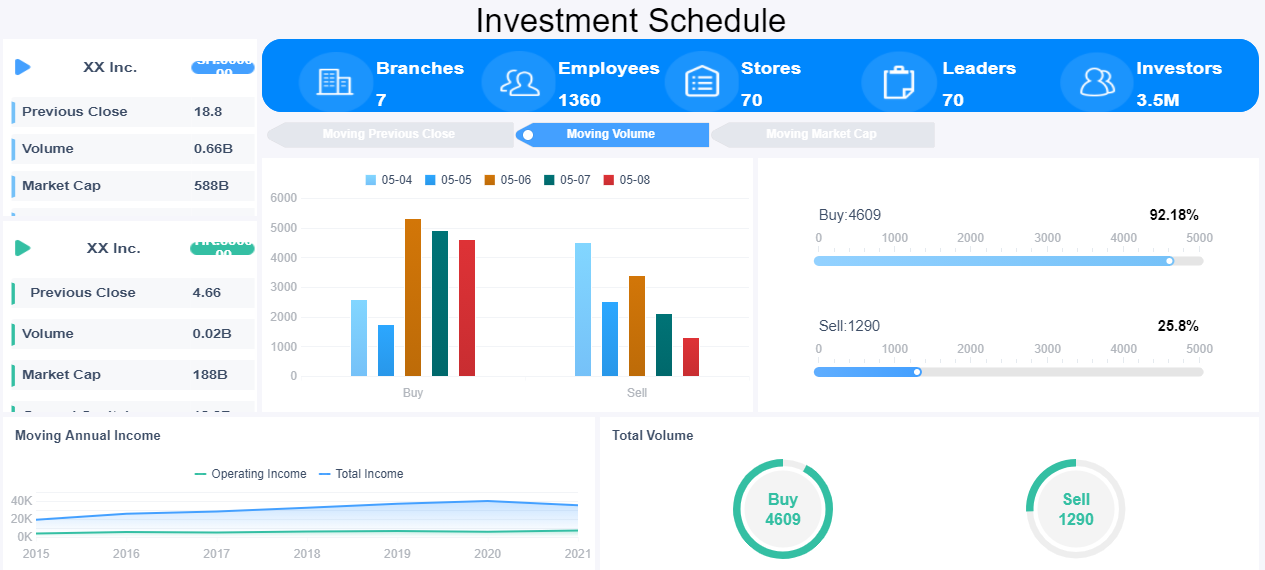
Task: Click the Investors user icon
Action: pos(1097,82)
